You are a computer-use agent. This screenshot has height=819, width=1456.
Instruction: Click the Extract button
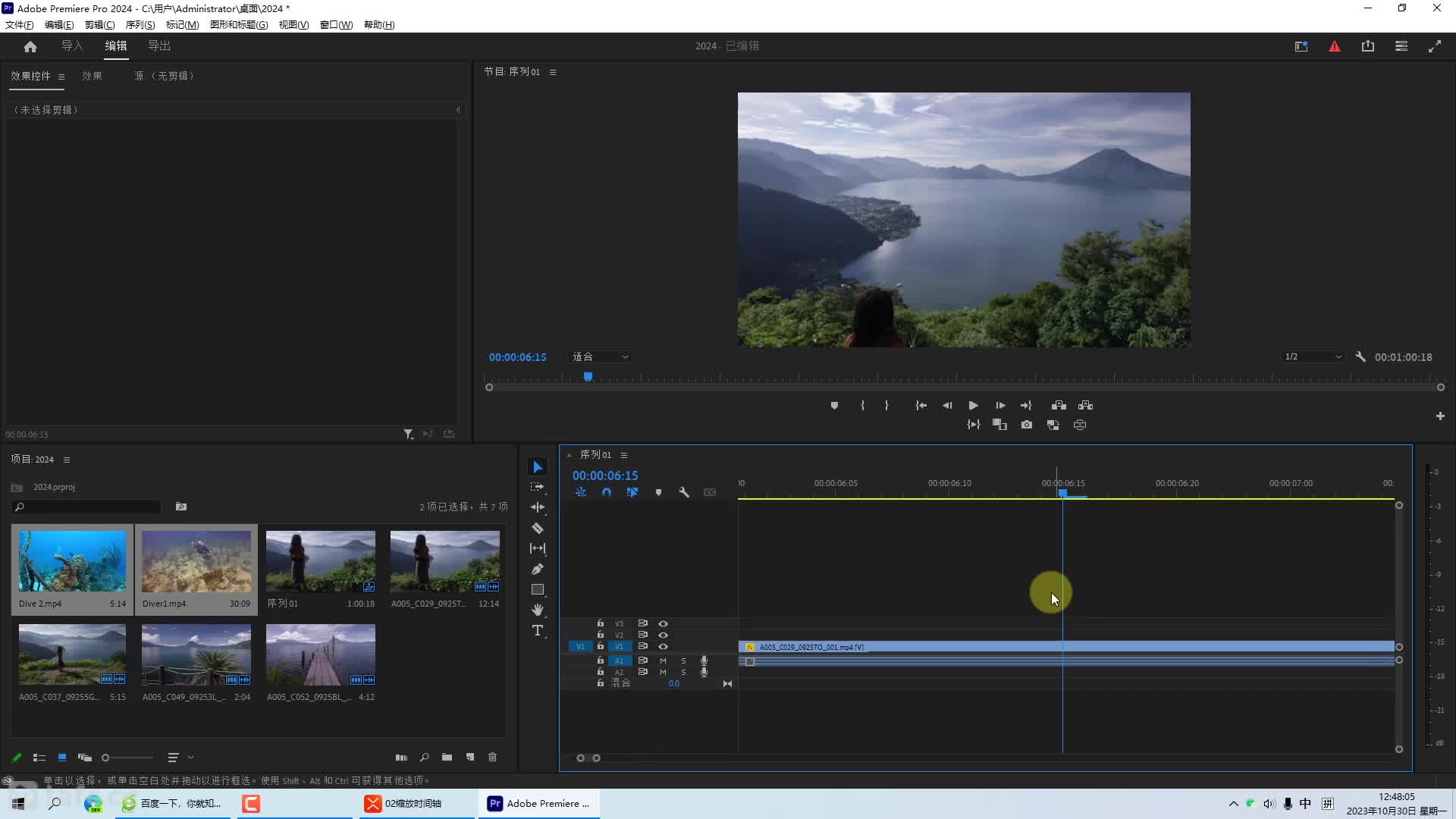click(x=1086, y=406)
